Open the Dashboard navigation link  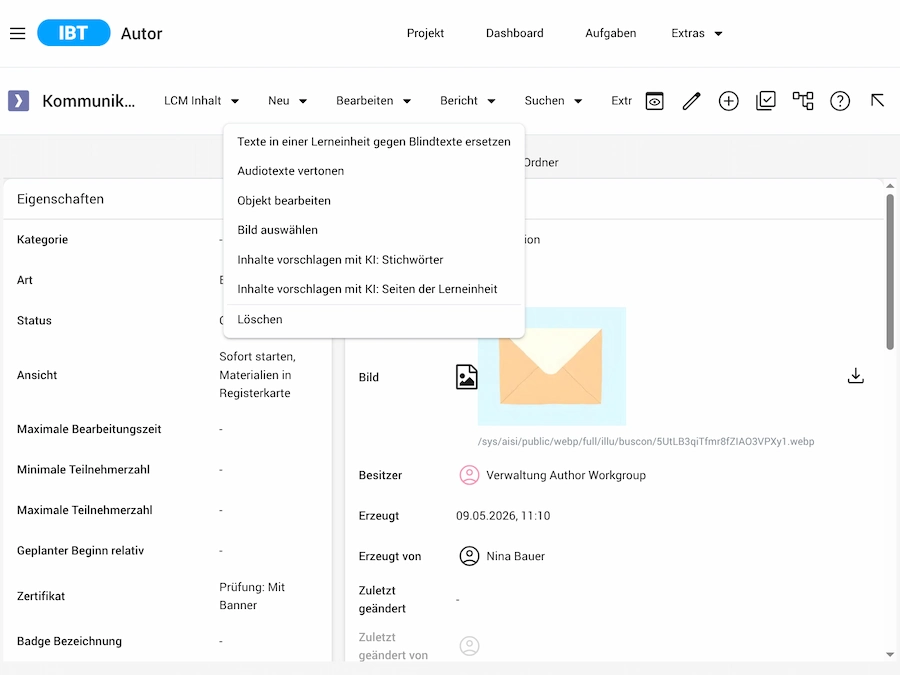(x=515, y=33)
